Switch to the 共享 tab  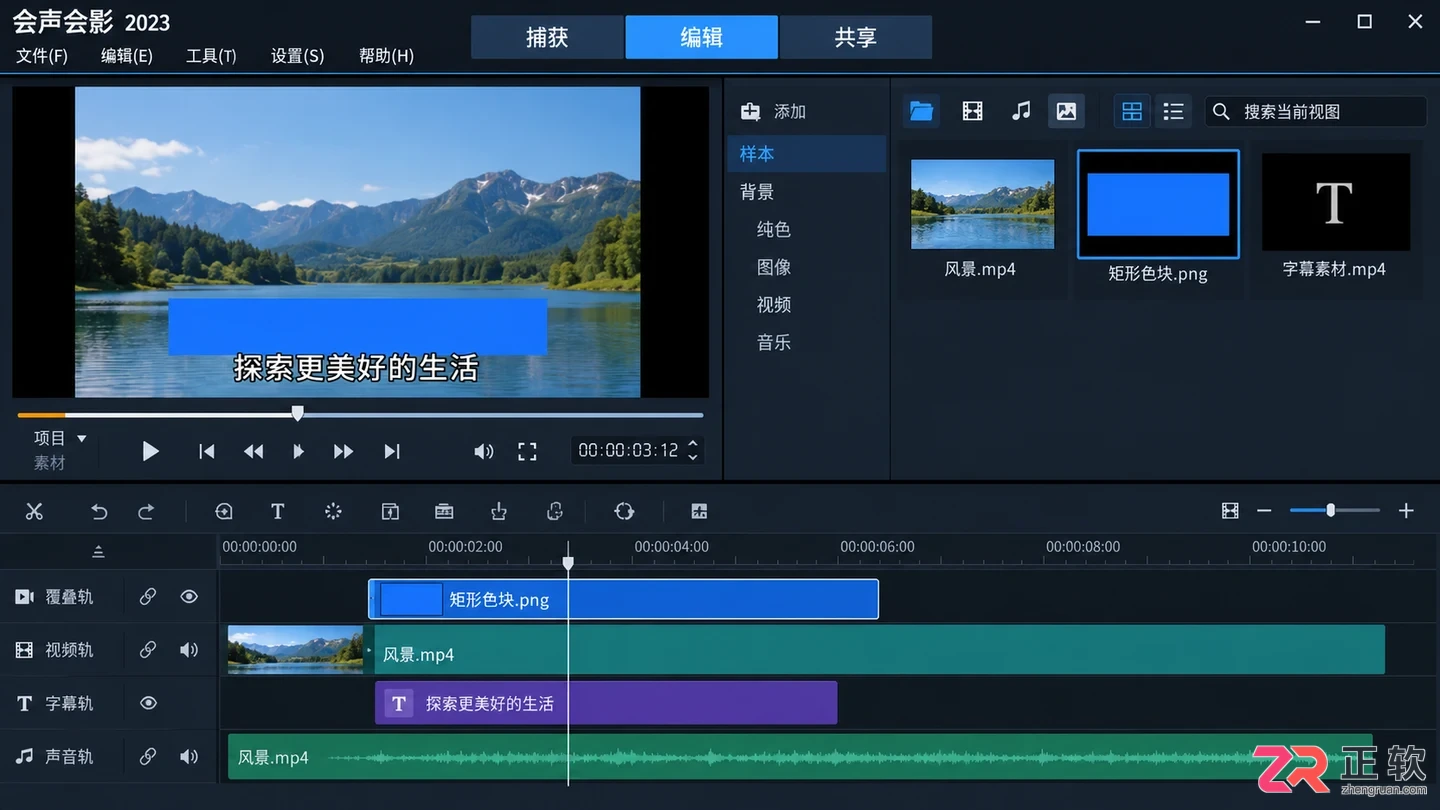(x=856, y=37)
